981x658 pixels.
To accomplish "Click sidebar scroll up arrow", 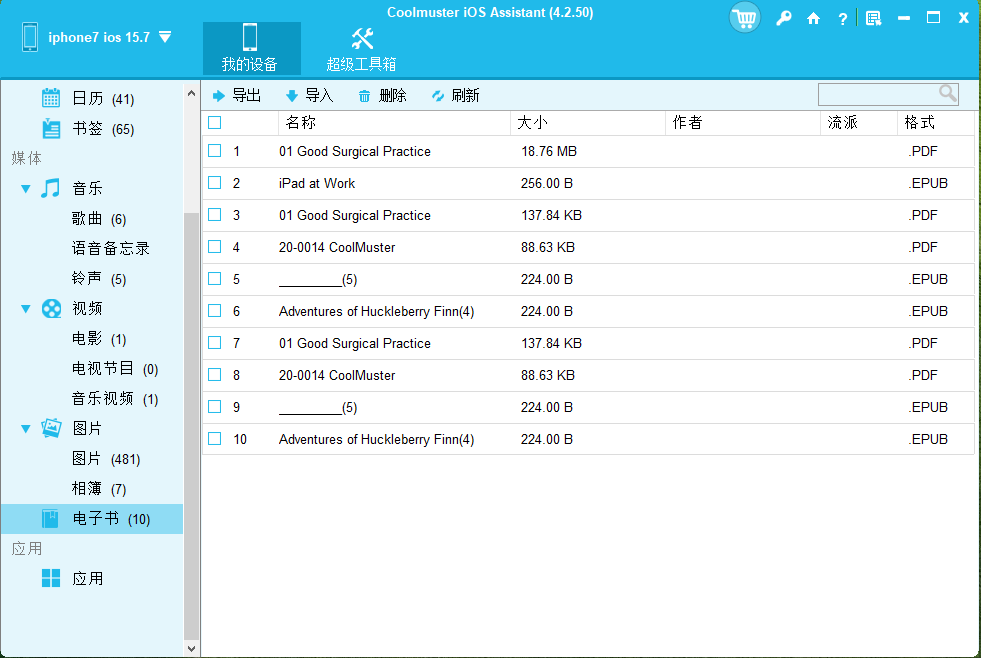I will (191, 93).
